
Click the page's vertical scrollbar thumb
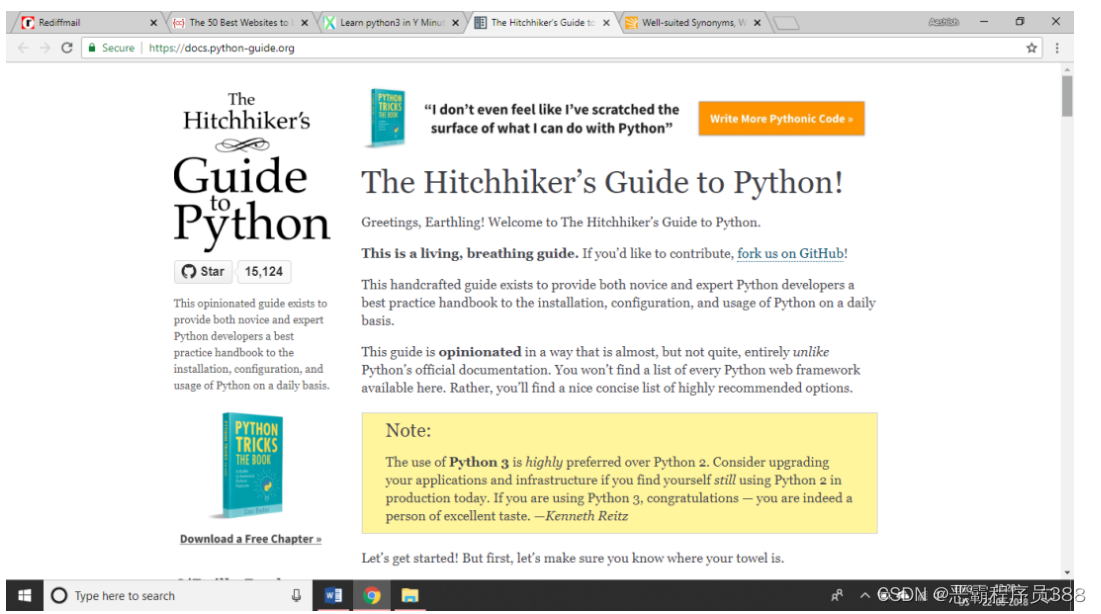pos(1067,96)
